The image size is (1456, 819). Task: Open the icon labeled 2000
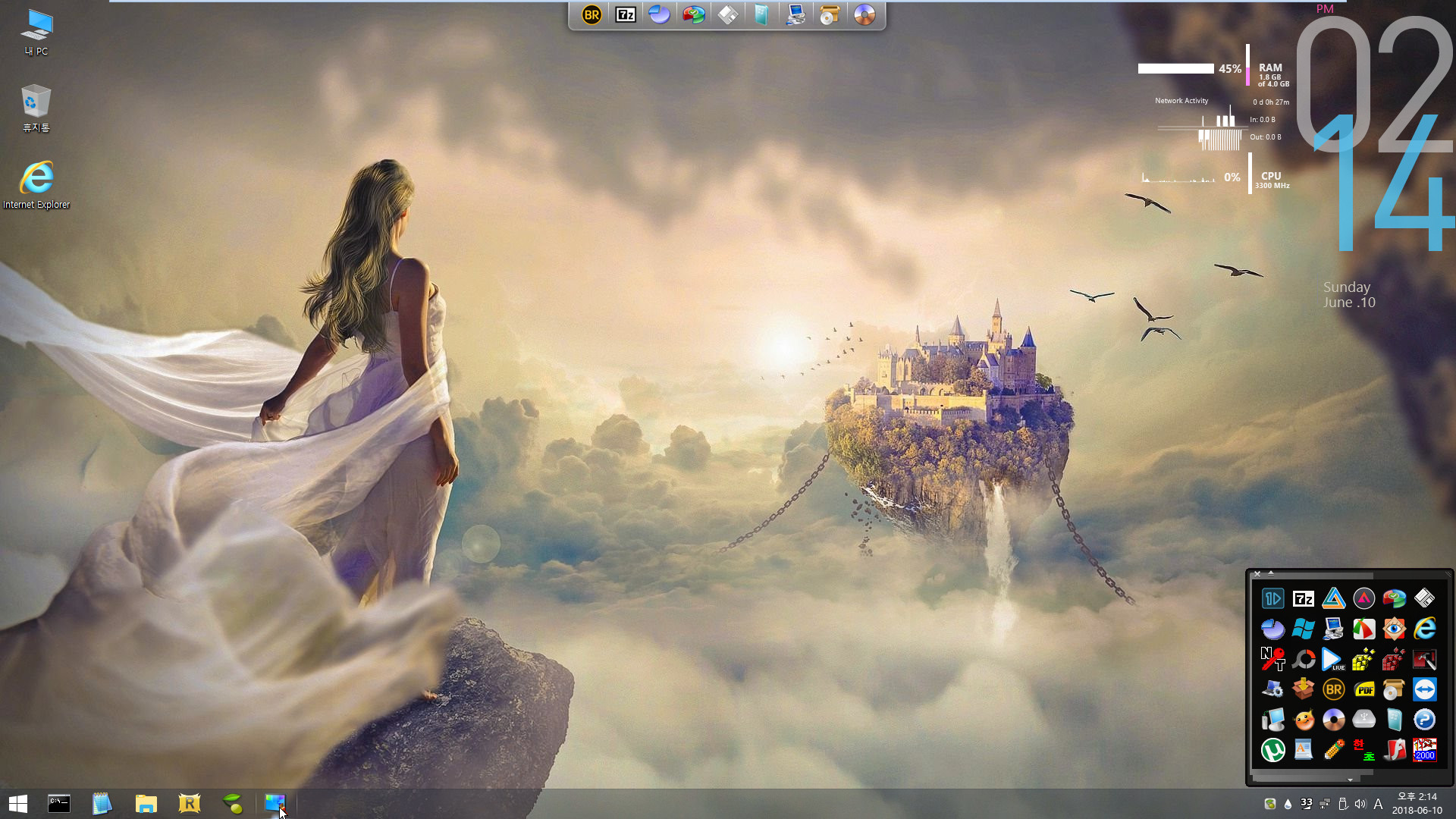pyautogui.click(x=1424, y=750)
